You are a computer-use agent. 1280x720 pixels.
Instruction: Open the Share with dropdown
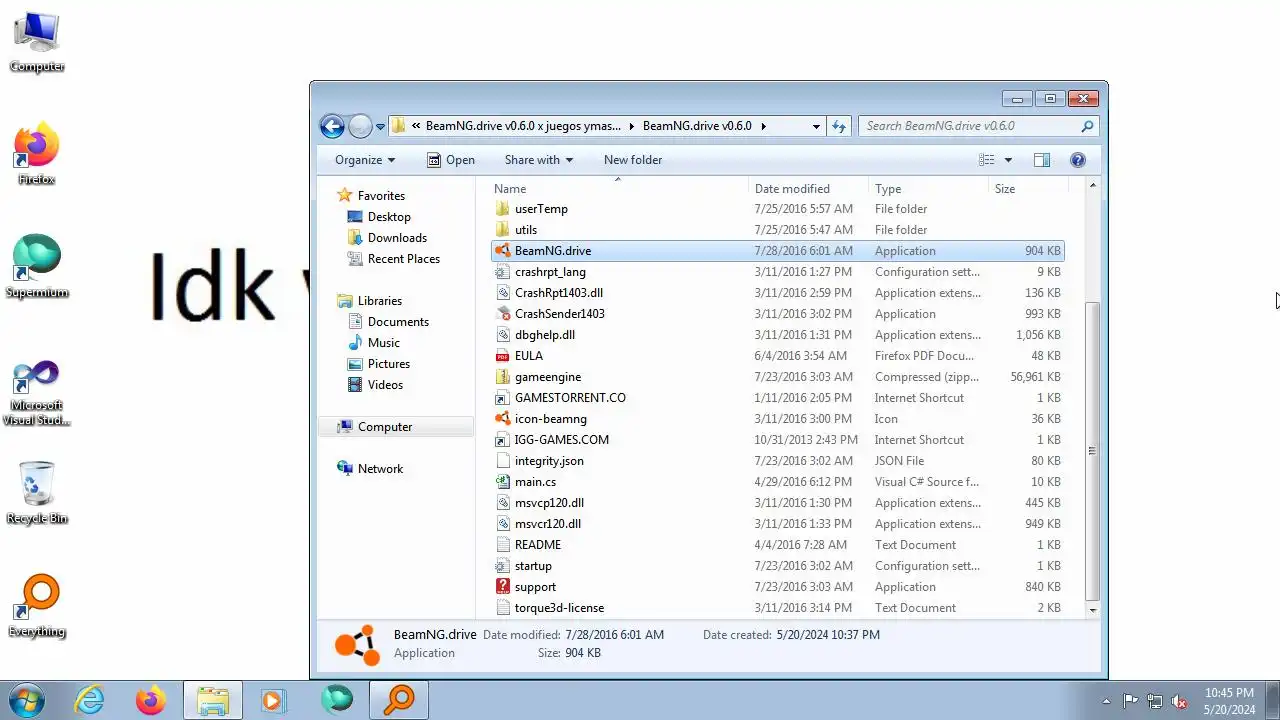(539, 160)
